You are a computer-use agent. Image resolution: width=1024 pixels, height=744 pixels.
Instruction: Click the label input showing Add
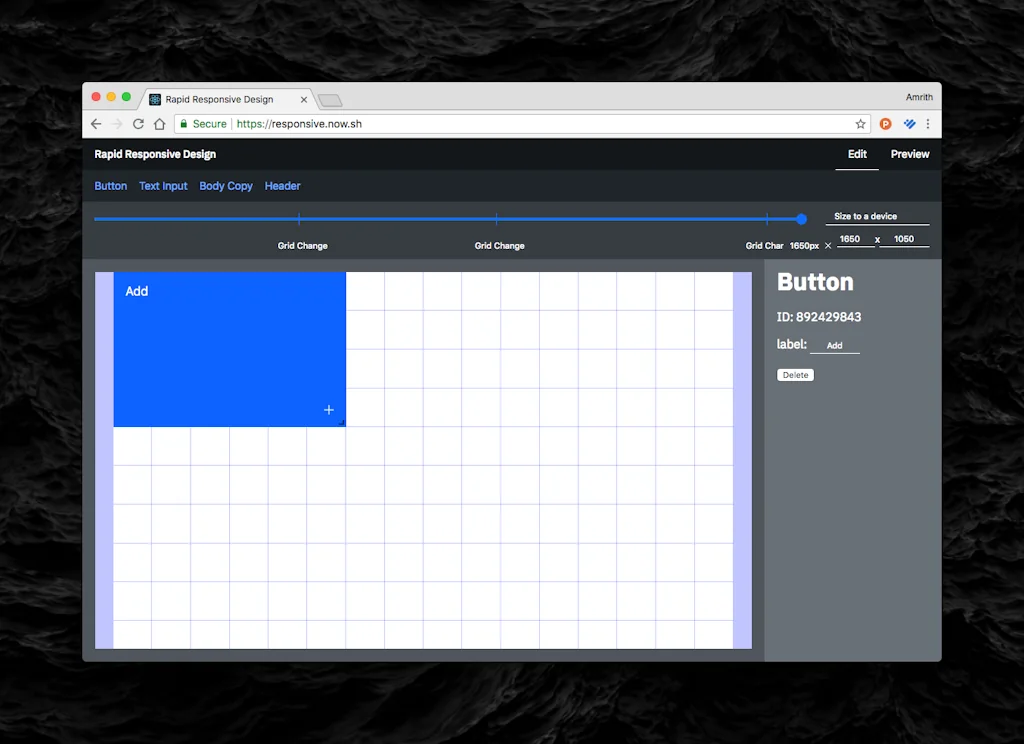pyautogui.click(x=835, y=345)
